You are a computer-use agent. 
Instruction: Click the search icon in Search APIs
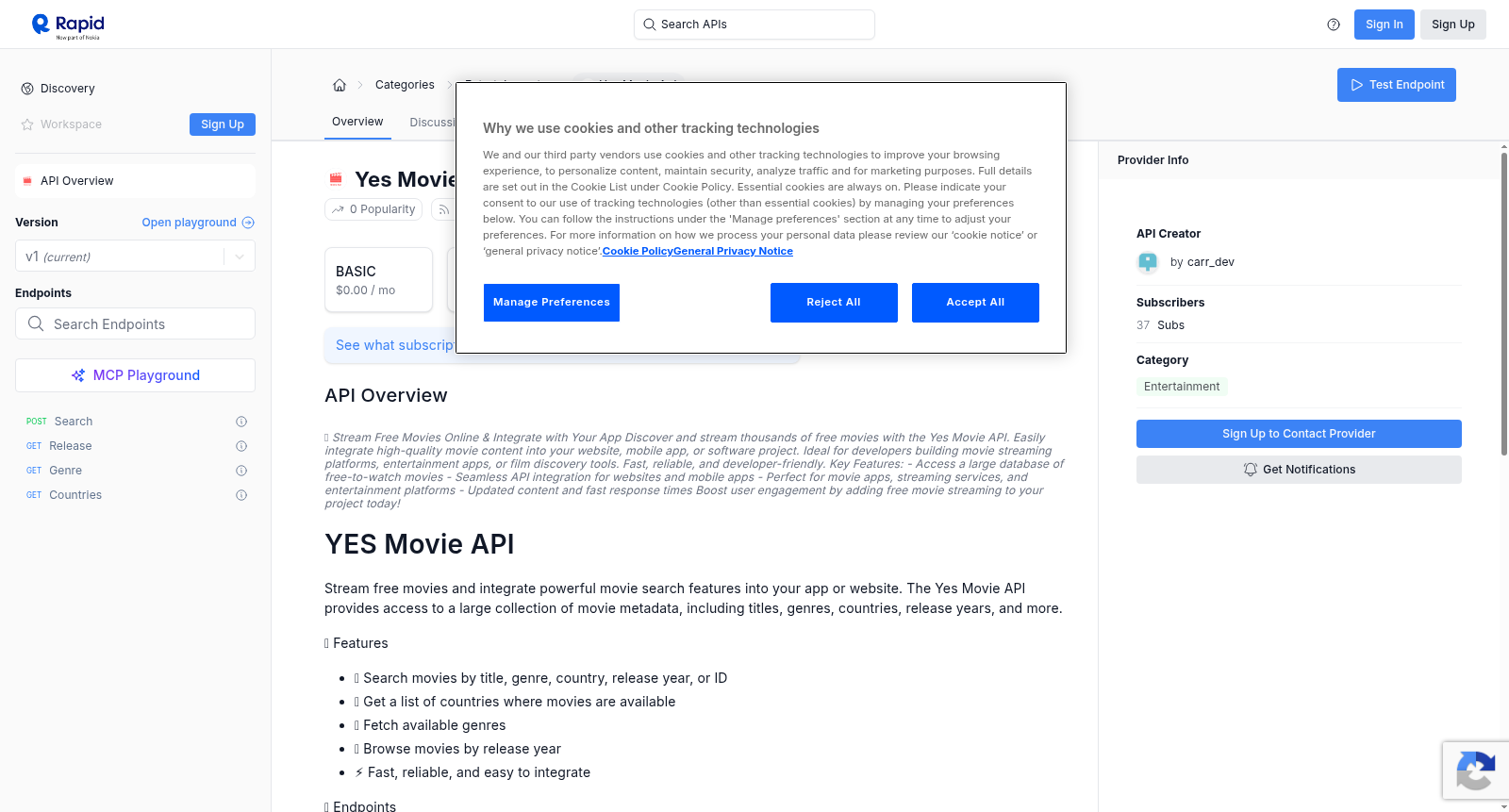(650, 25)
